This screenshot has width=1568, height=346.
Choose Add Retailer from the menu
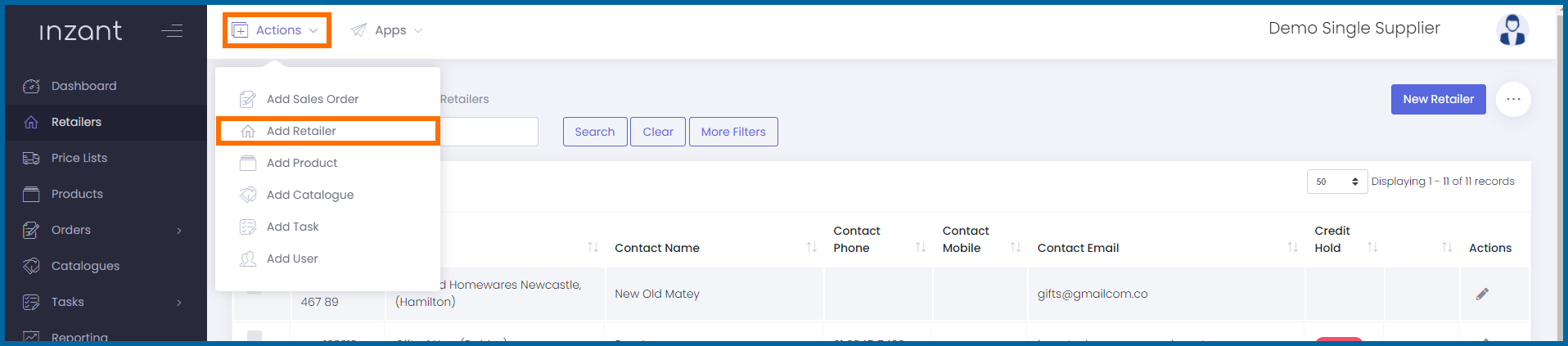tap(301, 131)
